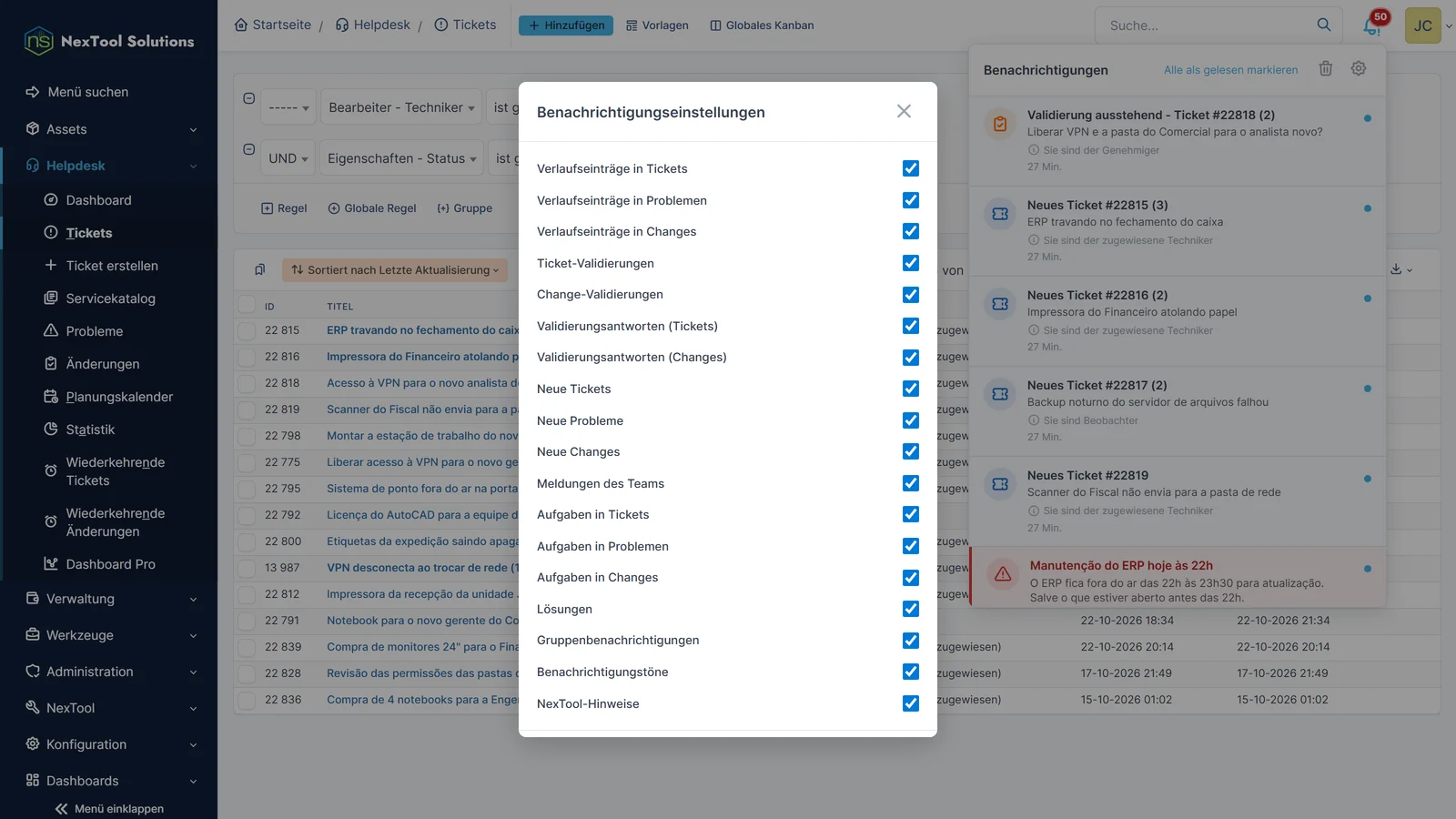Toggle Meldungen des Teams checkbox

(x=911, y=483)
